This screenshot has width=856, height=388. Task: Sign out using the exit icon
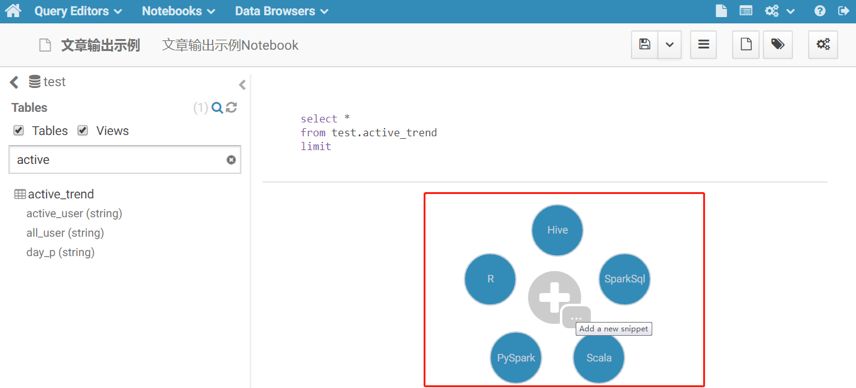(843, 11)
